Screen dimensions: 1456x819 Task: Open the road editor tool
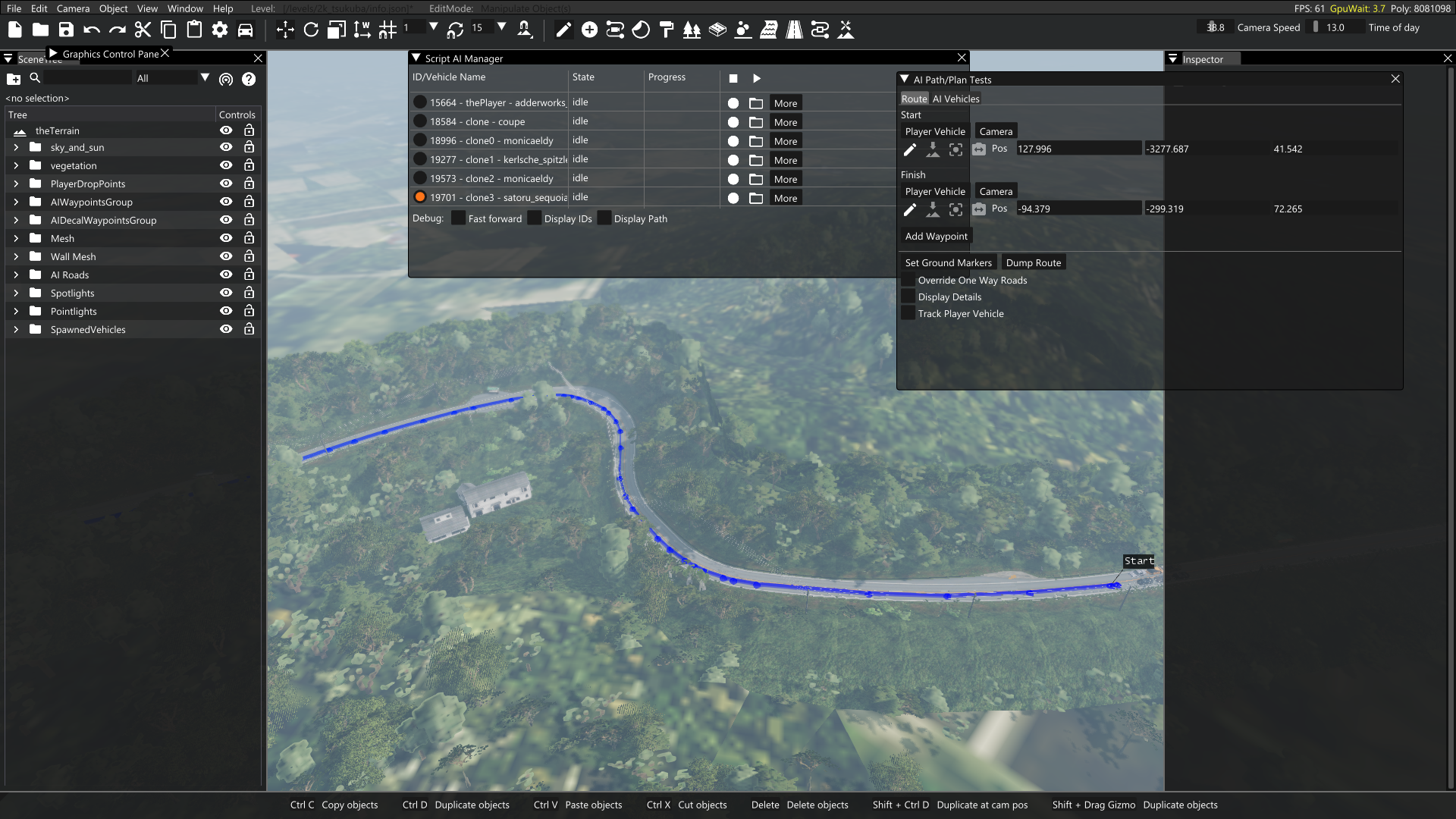click(794, 30)
